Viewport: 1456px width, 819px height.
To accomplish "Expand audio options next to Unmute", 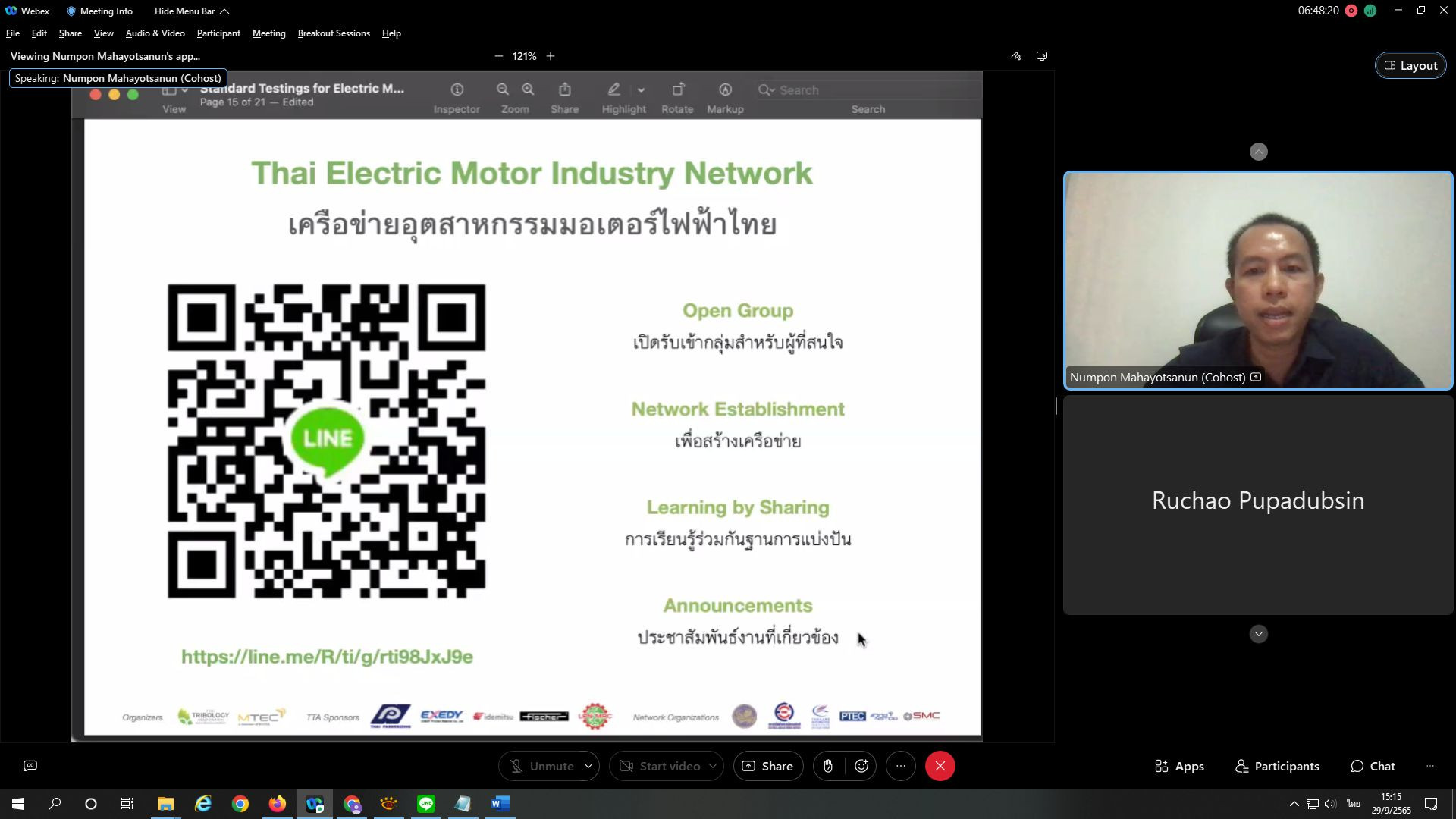I will point(588,766).
